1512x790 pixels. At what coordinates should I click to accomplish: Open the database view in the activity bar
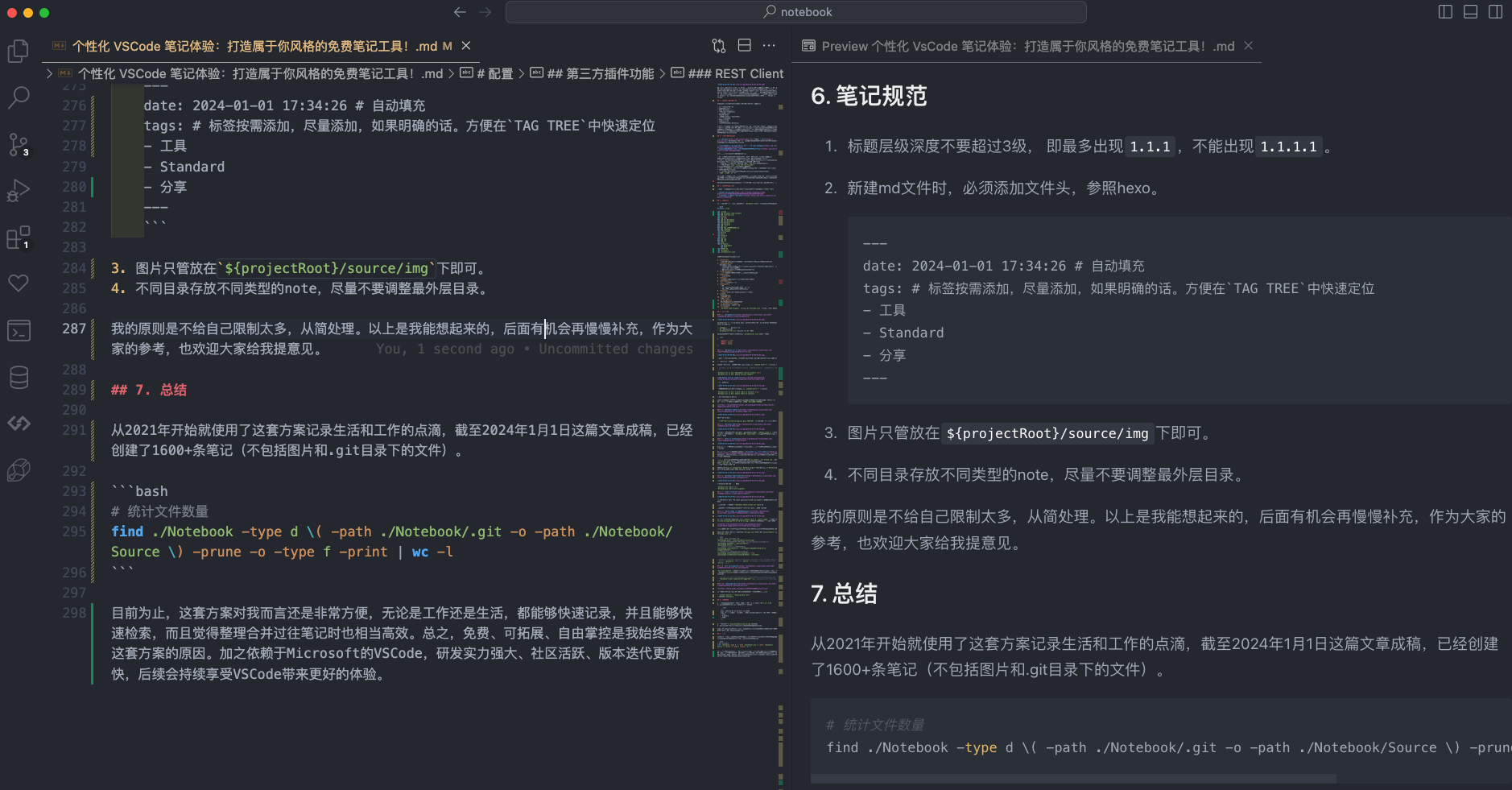pos(19,377)
